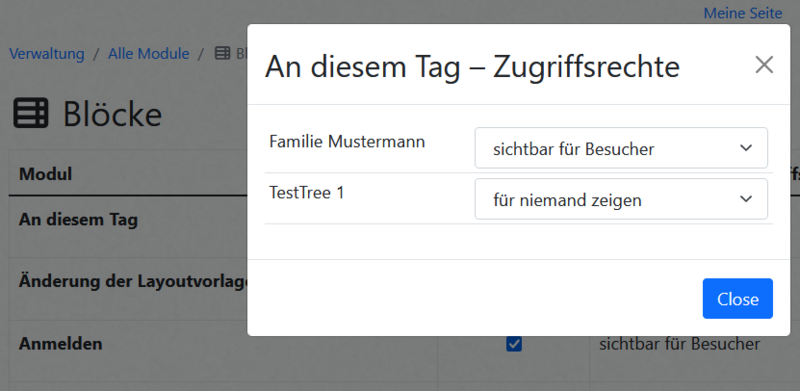Toggle the Anmelden row checkbox
Viewport: 800px width, 391px height.
coord(514,344)
